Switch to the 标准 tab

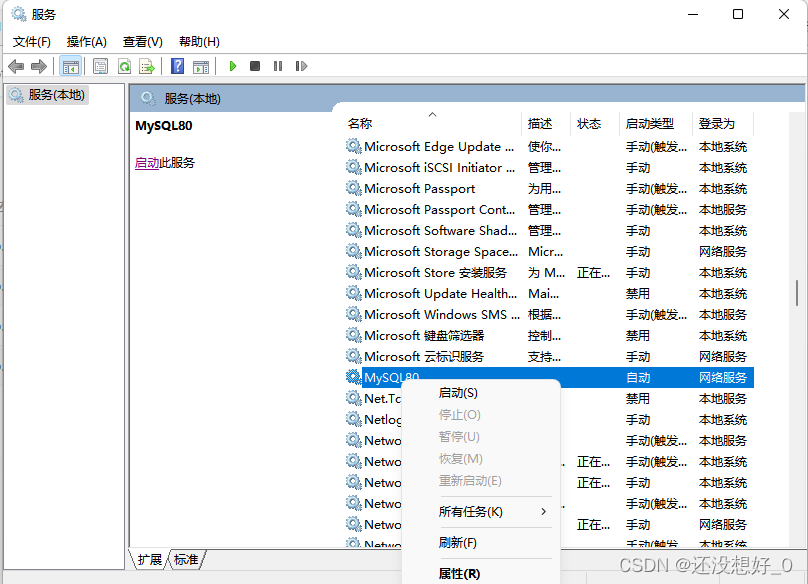click(x=186, y=560)
